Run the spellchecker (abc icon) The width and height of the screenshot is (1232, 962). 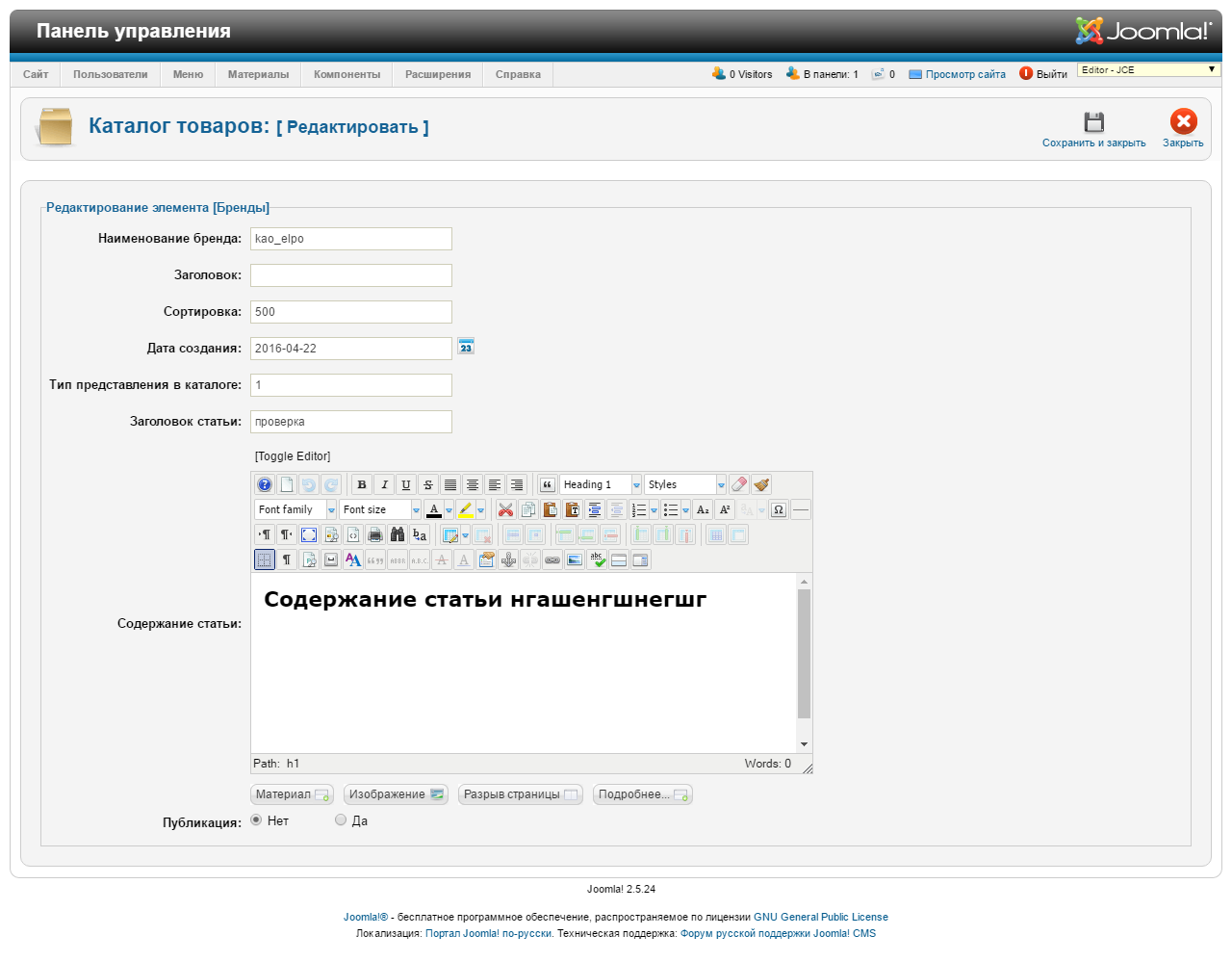[597, 559]
